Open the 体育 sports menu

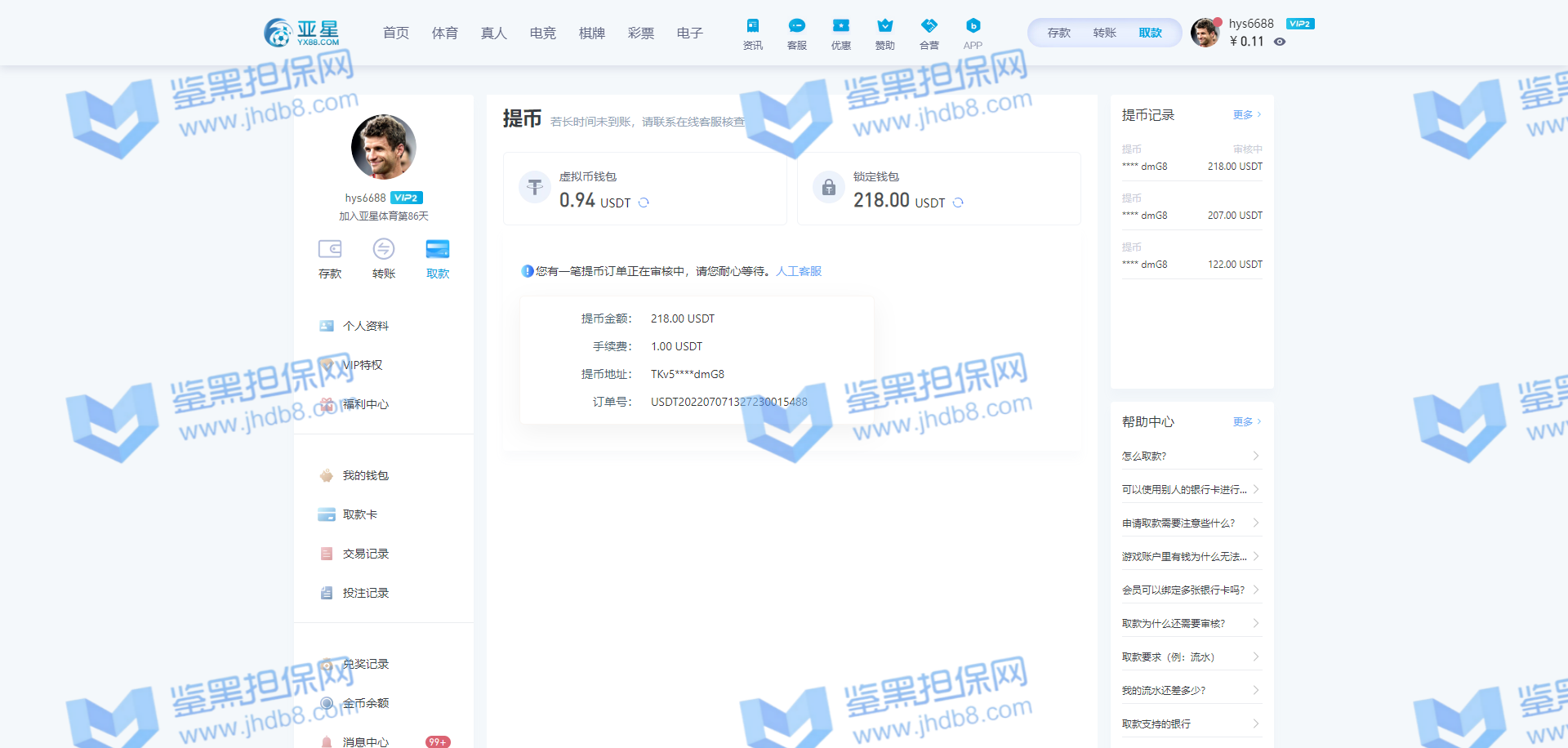(x=444, y=33)
